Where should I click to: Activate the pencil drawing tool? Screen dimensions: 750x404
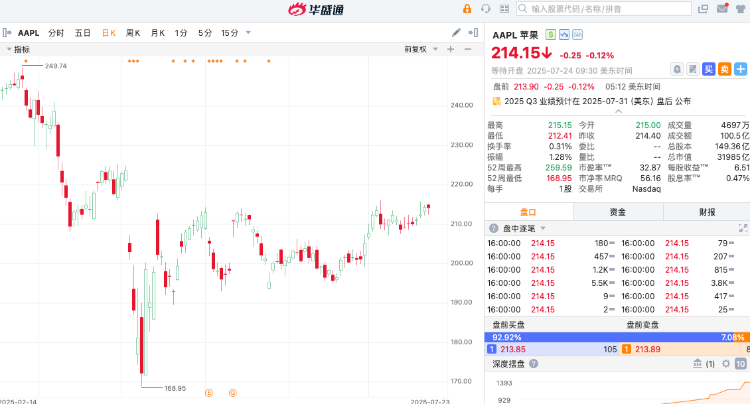pos(456,33)
